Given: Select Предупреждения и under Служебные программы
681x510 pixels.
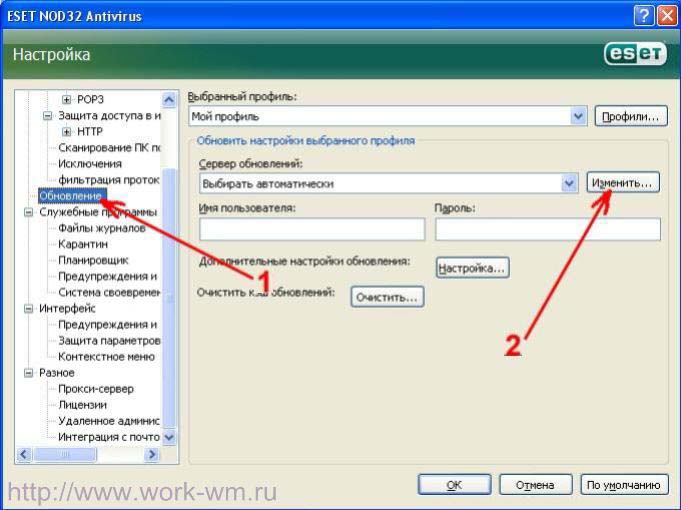Looking at the screenshot, I should pos(108,276).
